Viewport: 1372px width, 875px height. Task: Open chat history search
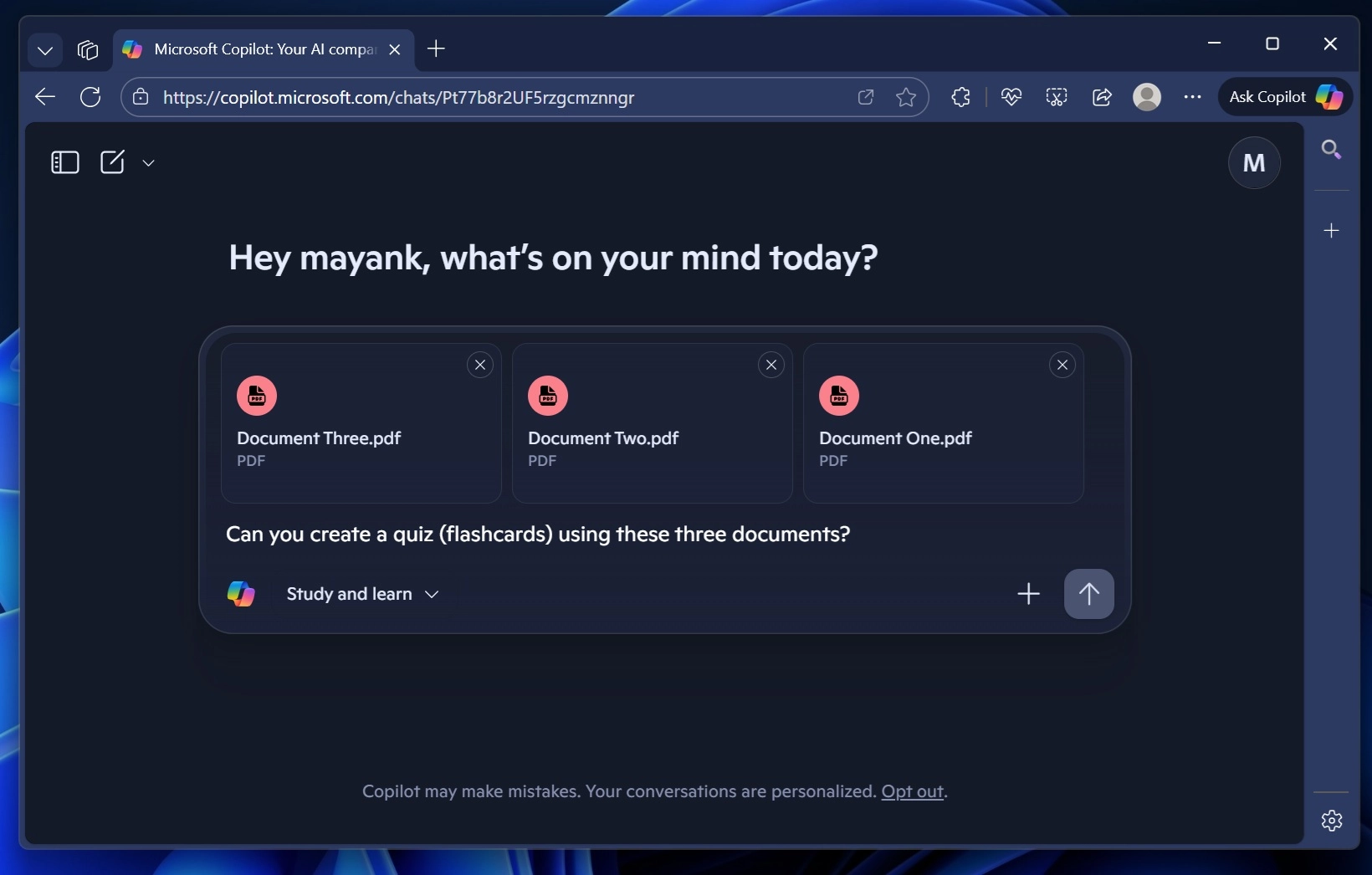1331,150
